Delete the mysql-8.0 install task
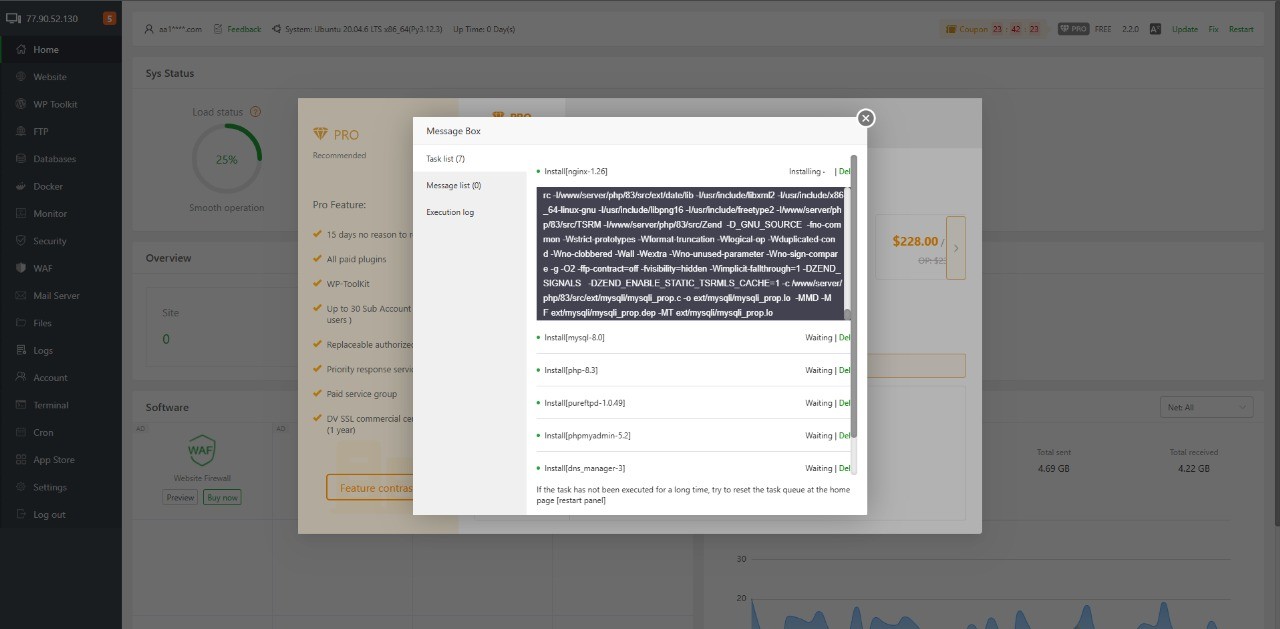 [x=844, y=337]
